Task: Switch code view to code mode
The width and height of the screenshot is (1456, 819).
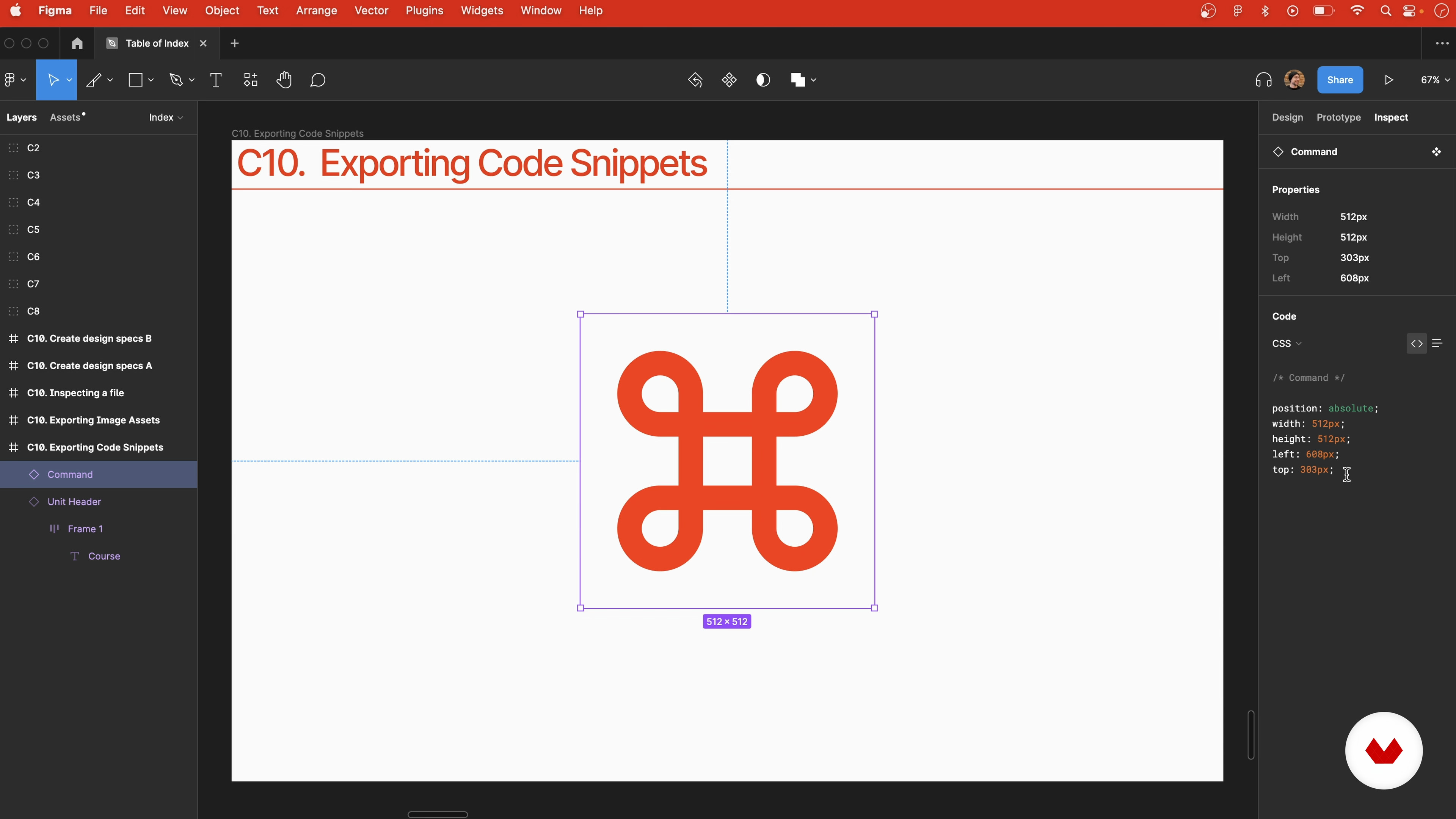Action: pos(1417,344)
